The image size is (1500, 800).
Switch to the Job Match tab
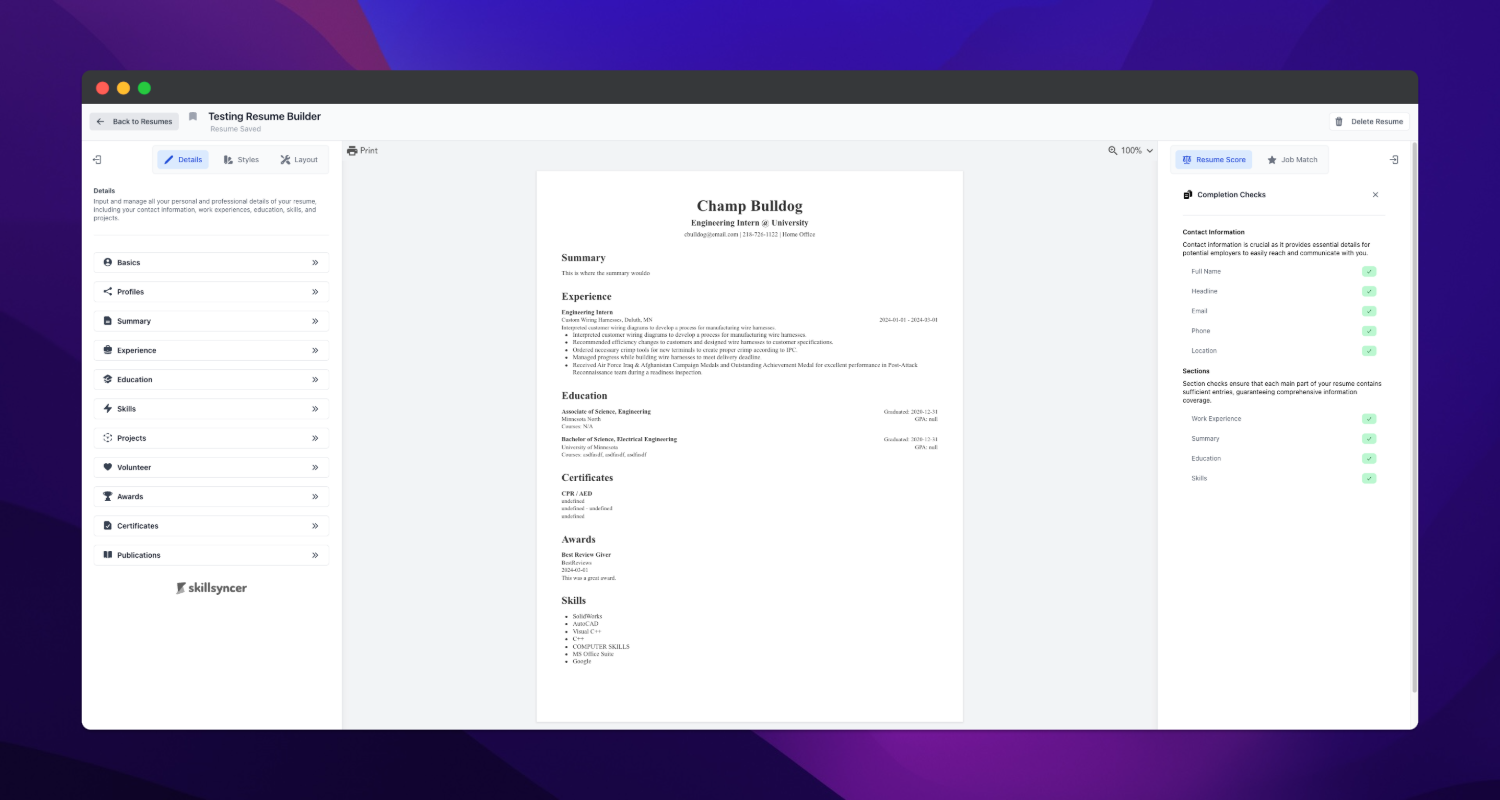1292,160
